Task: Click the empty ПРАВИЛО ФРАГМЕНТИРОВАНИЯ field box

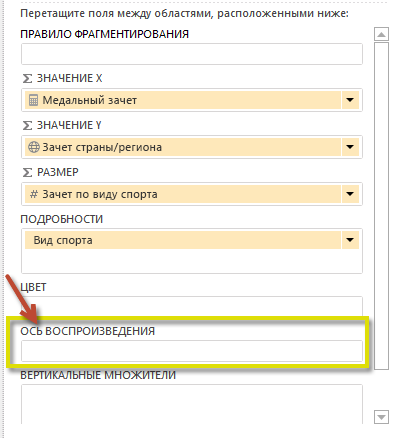Action: (192, 54)
